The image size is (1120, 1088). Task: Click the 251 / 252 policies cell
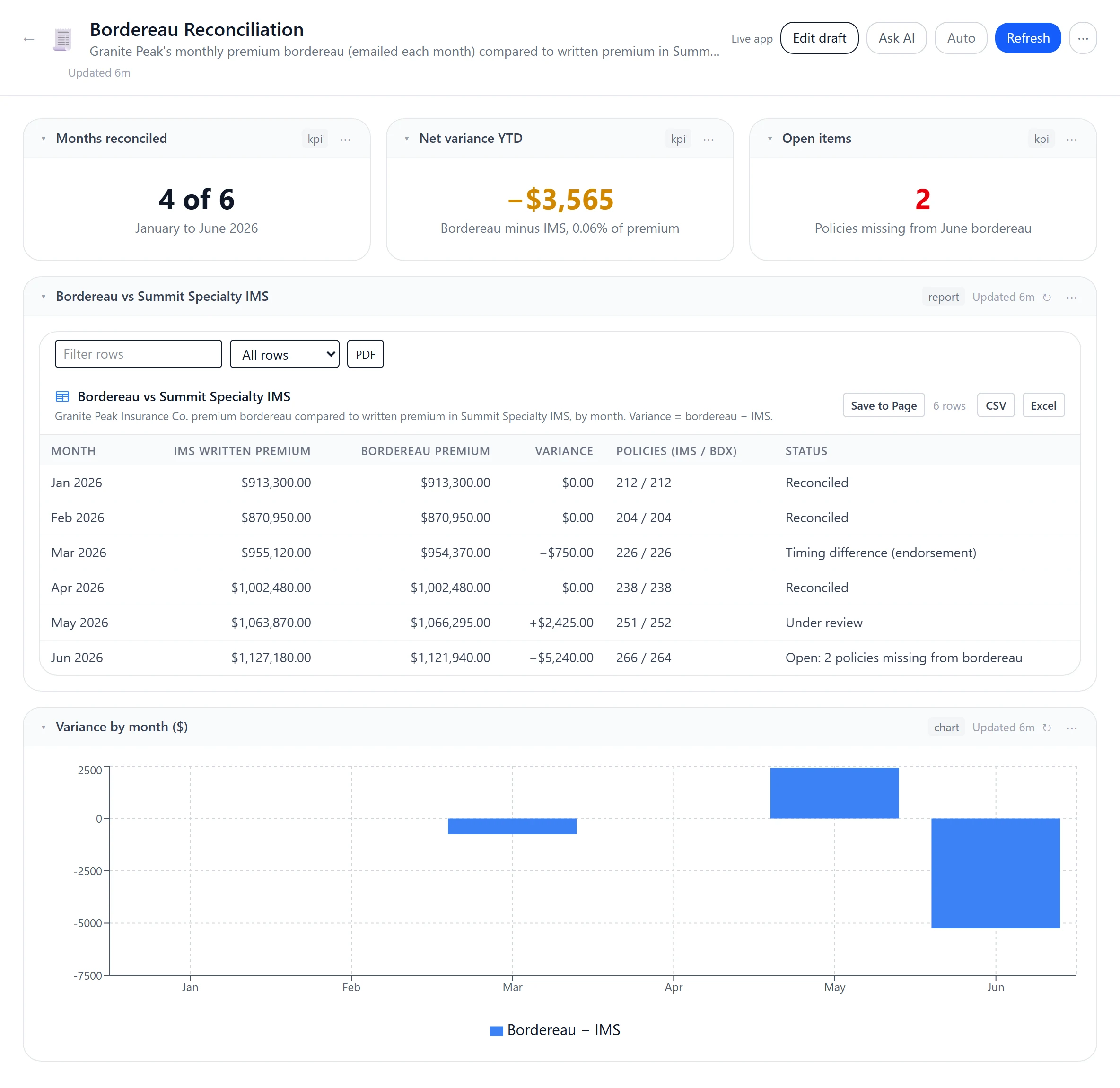(643, 622)
